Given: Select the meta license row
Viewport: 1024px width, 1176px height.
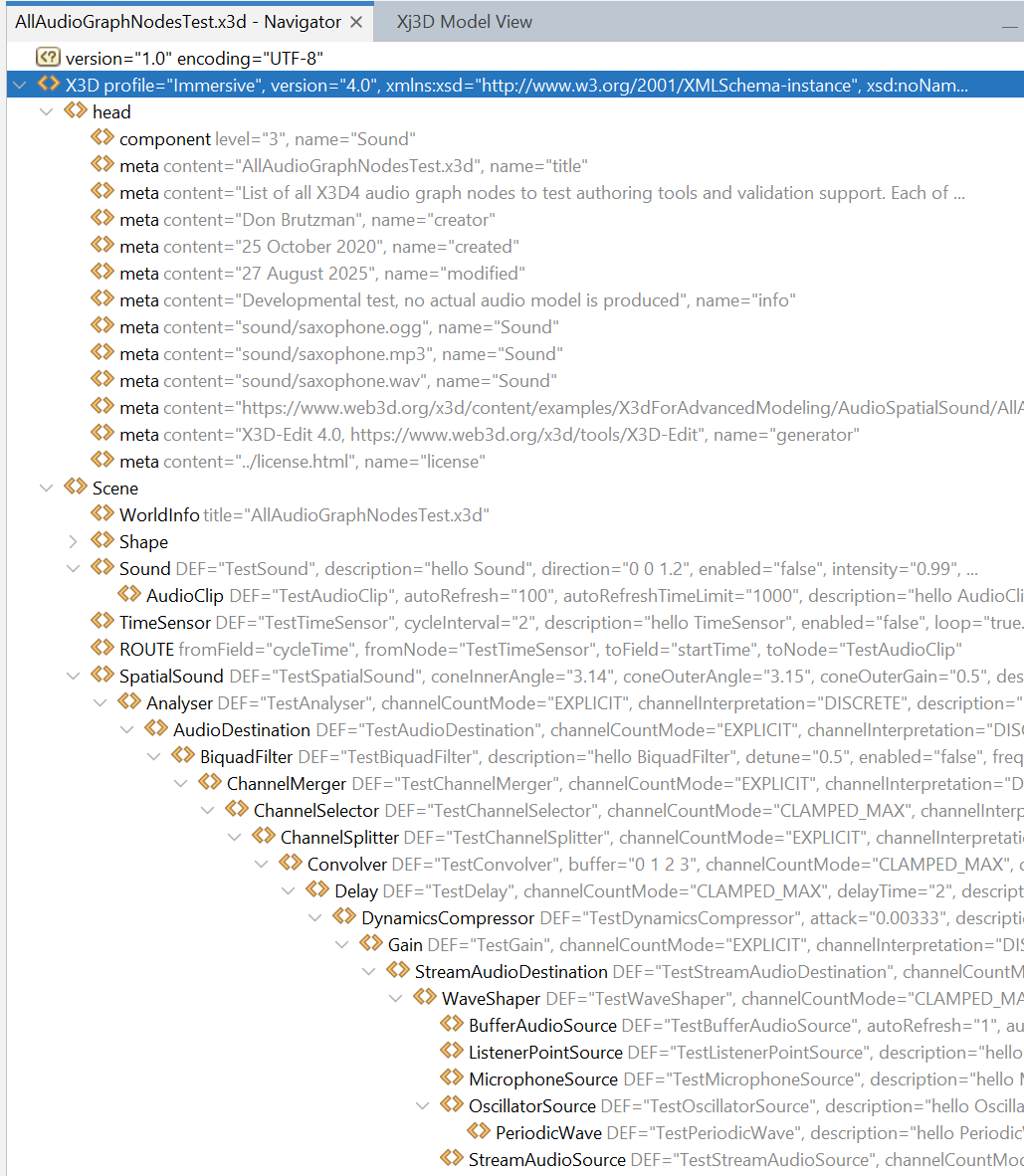Looking at the screenshot, I should (x=302, y=461).
